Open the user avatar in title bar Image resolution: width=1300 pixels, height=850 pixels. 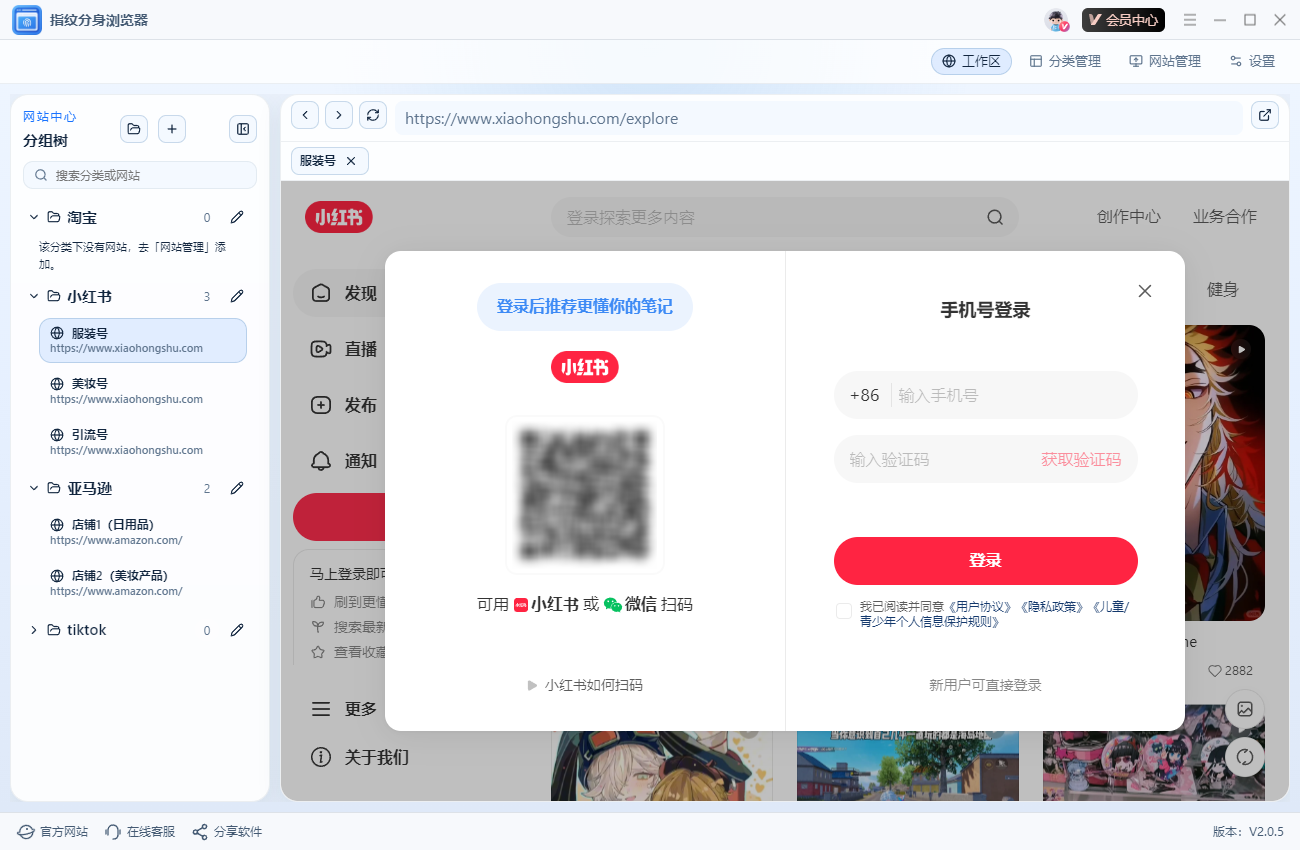click(x=1057, y=20)
